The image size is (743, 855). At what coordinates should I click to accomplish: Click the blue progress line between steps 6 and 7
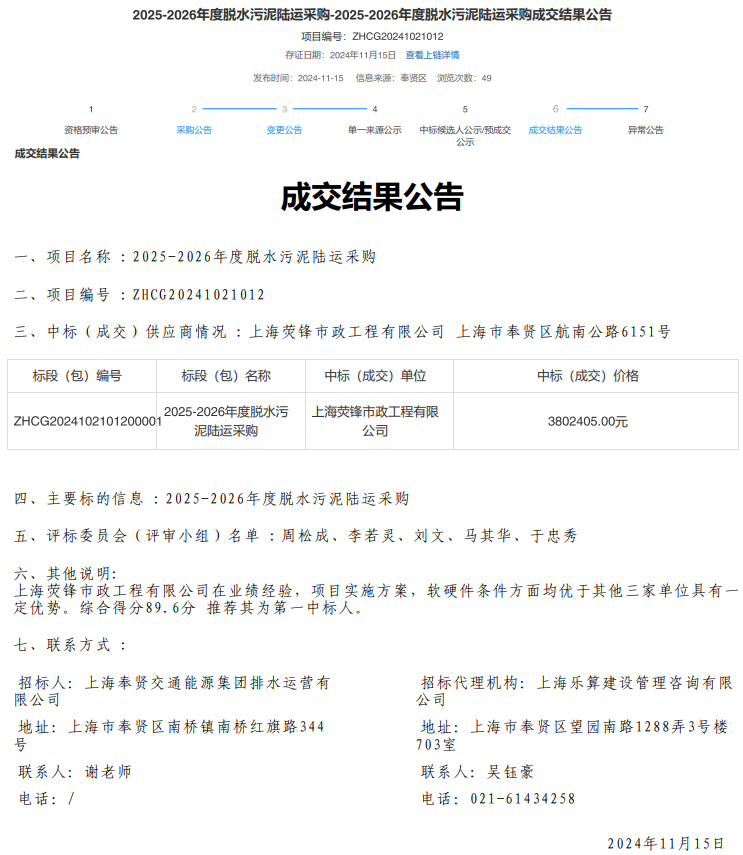click(601, 108)
